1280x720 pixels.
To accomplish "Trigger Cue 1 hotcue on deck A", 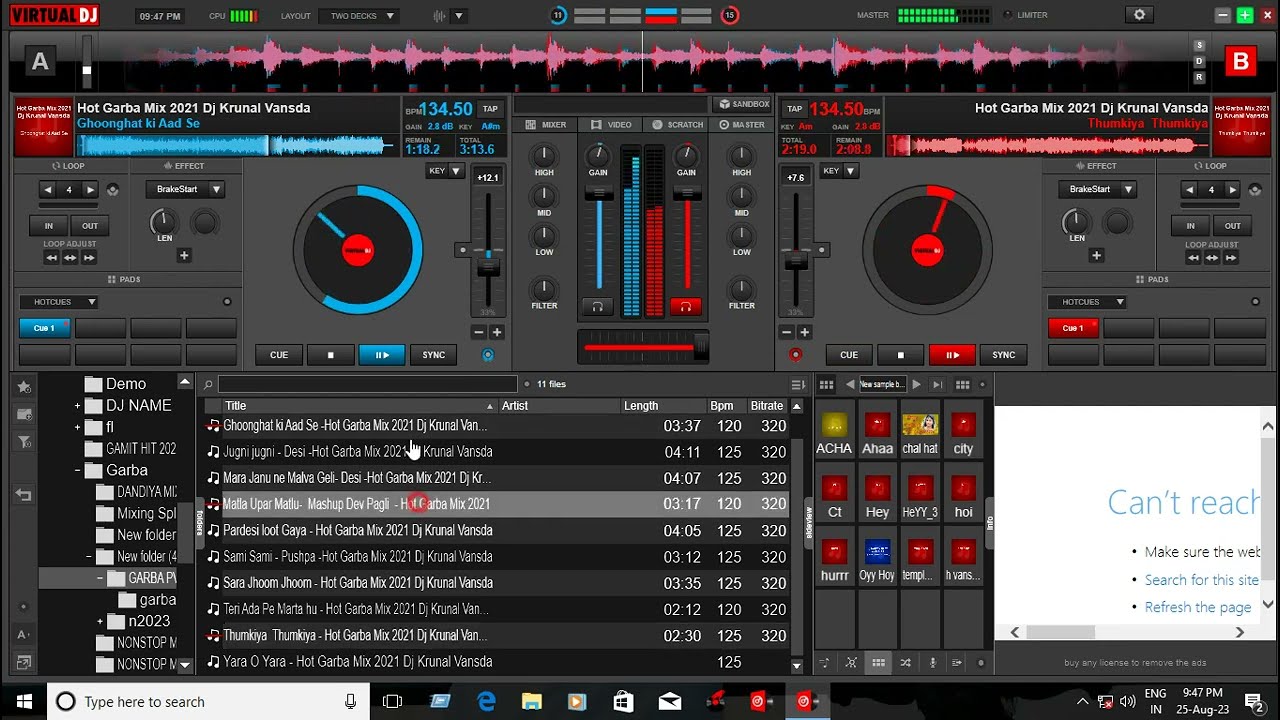I will point(45,328).
